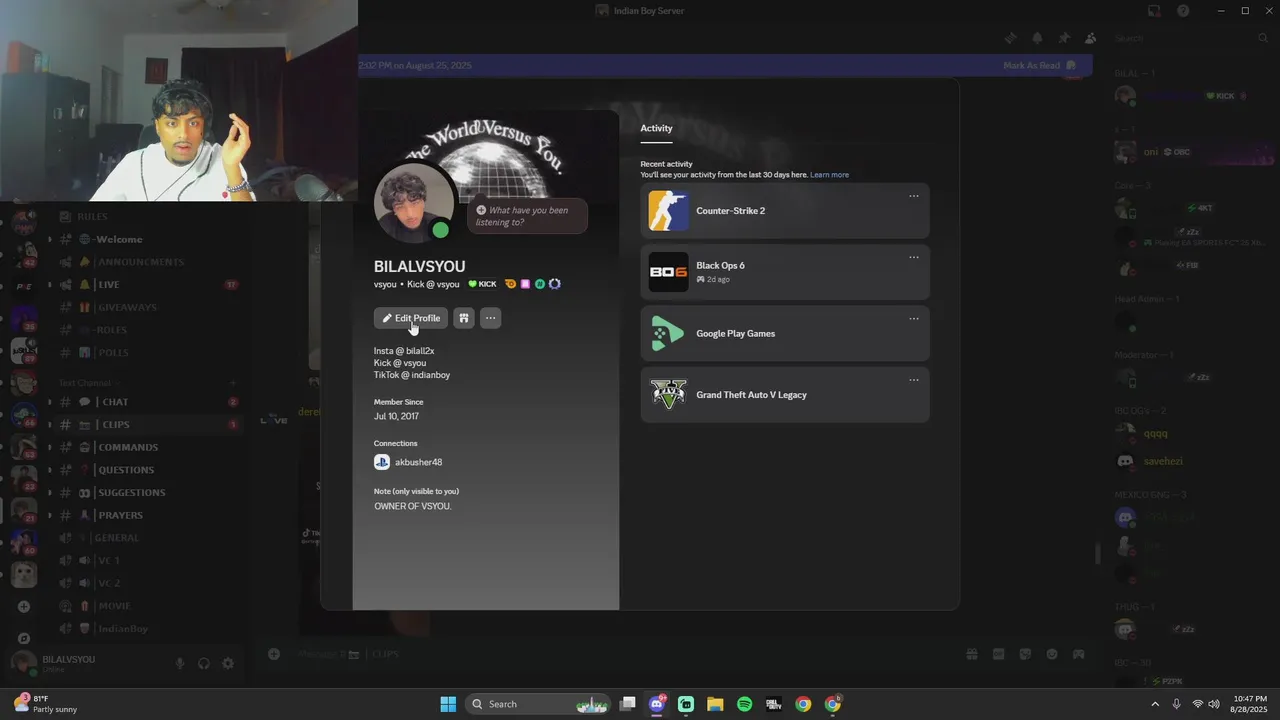Click the Counter-Strike 2 game icon
The height and width of the screenshot is (720, 1280).
pos(668,211)
